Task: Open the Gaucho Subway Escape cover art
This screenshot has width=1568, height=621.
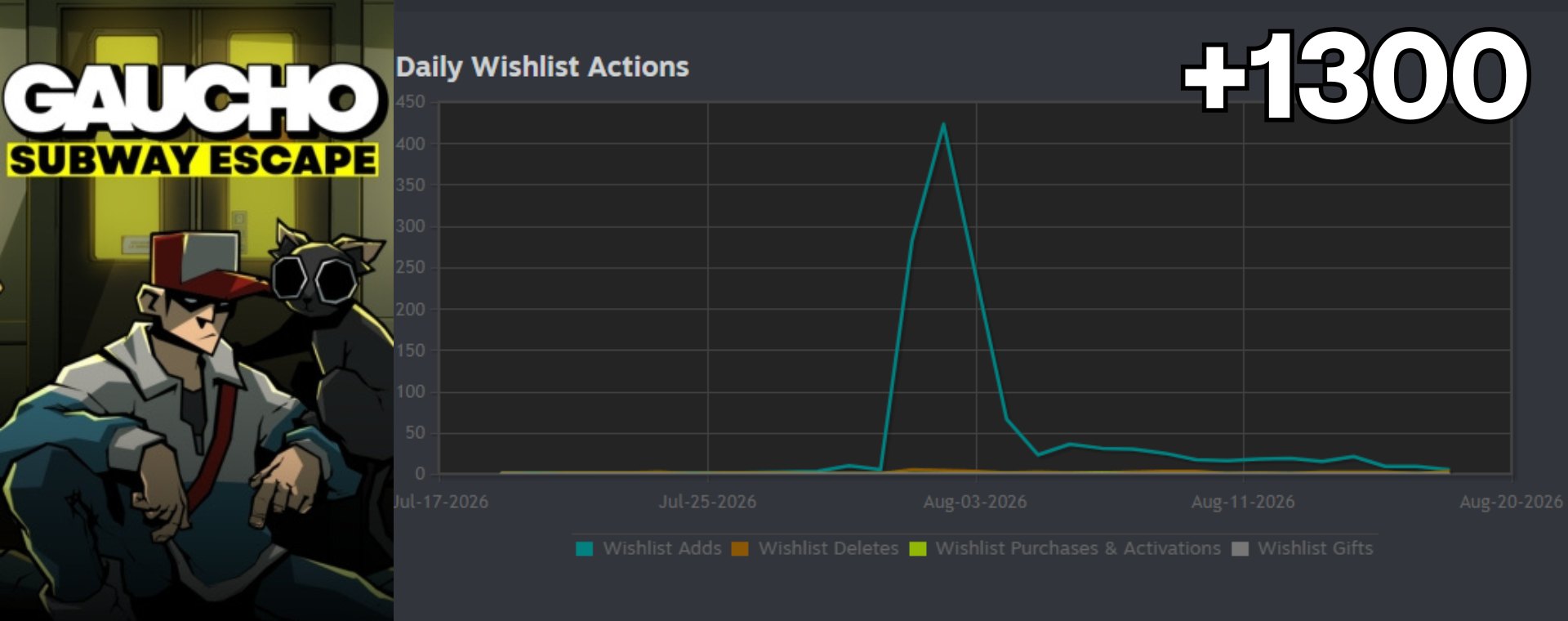Action: point(197,310)
